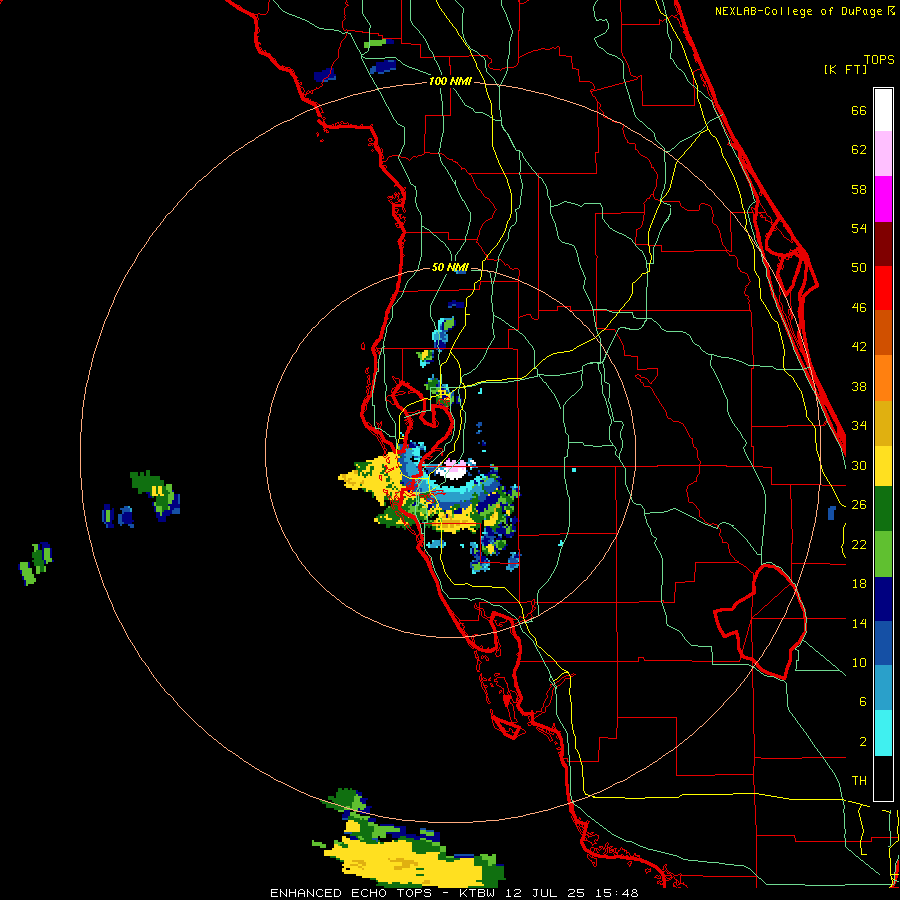900x900 pixels.
Task: Click the dark red (maroon) legend swatch
Action: [x=883, y=244]
